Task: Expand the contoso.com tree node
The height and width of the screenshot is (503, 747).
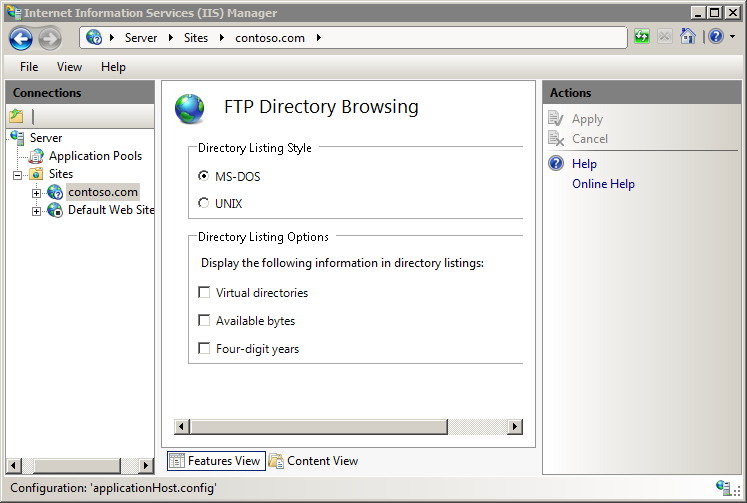Action: [36, 193]
